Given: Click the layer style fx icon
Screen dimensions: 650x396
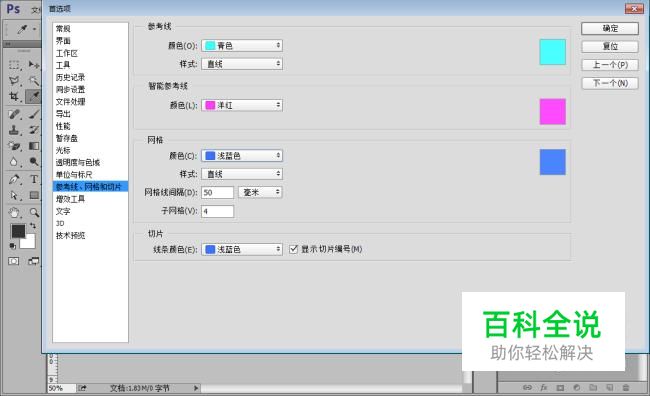Looking at the screenshot, I should 543,388.
